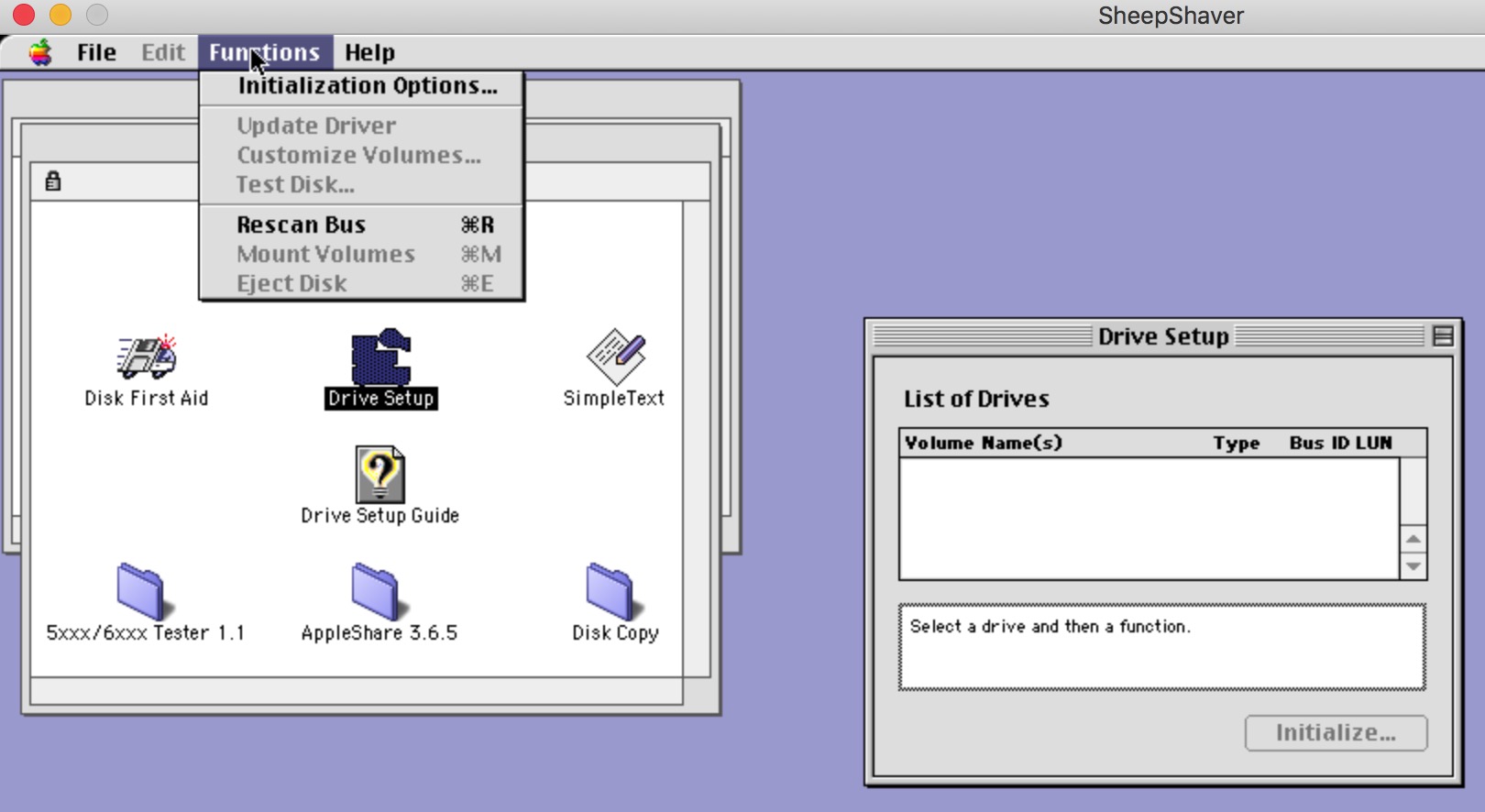The image size is (1485, 812).
Task: Choose Rescan Bus menu item
Action: click(362, 225)
